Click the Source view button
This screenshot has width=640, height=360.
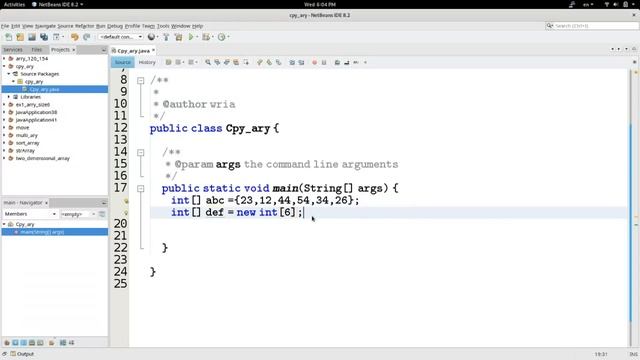coord(122,62)
